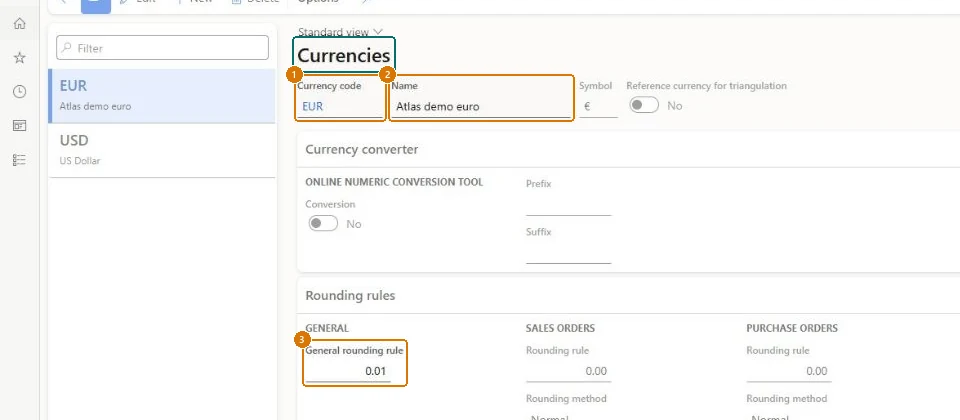Toggle Reference currency for triangulation switch
Viewport: 960px width, 420px height.
[645, 106]
